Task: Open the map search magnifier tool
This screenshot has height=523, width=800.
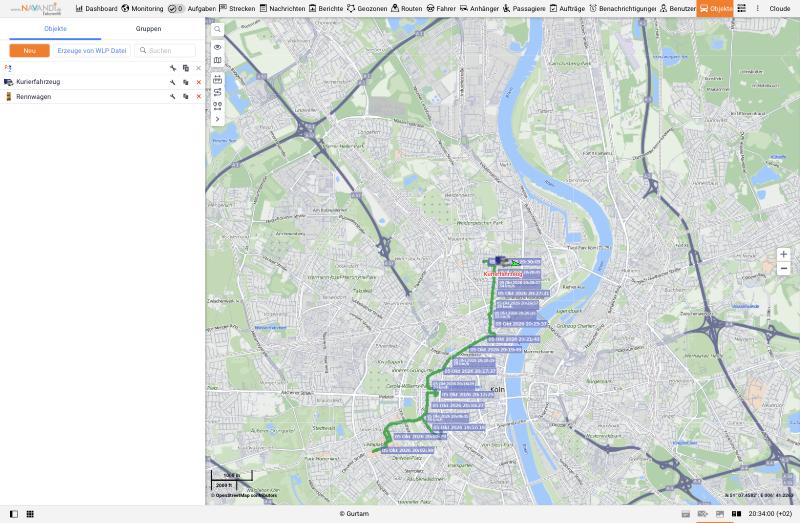Action: pos(217,30)
